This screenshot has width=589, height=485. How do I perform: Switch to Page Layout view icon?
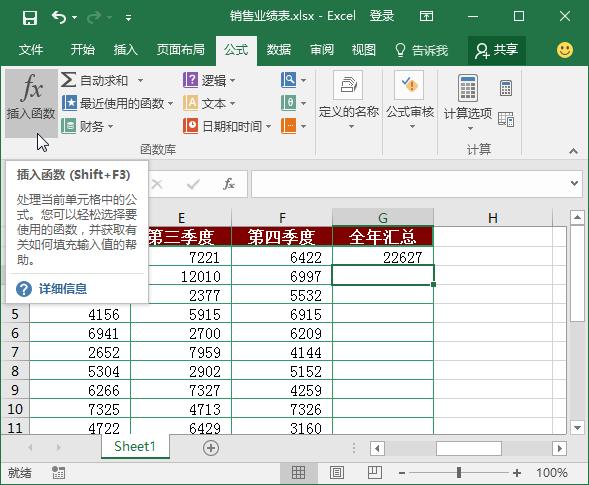(337, 473)
